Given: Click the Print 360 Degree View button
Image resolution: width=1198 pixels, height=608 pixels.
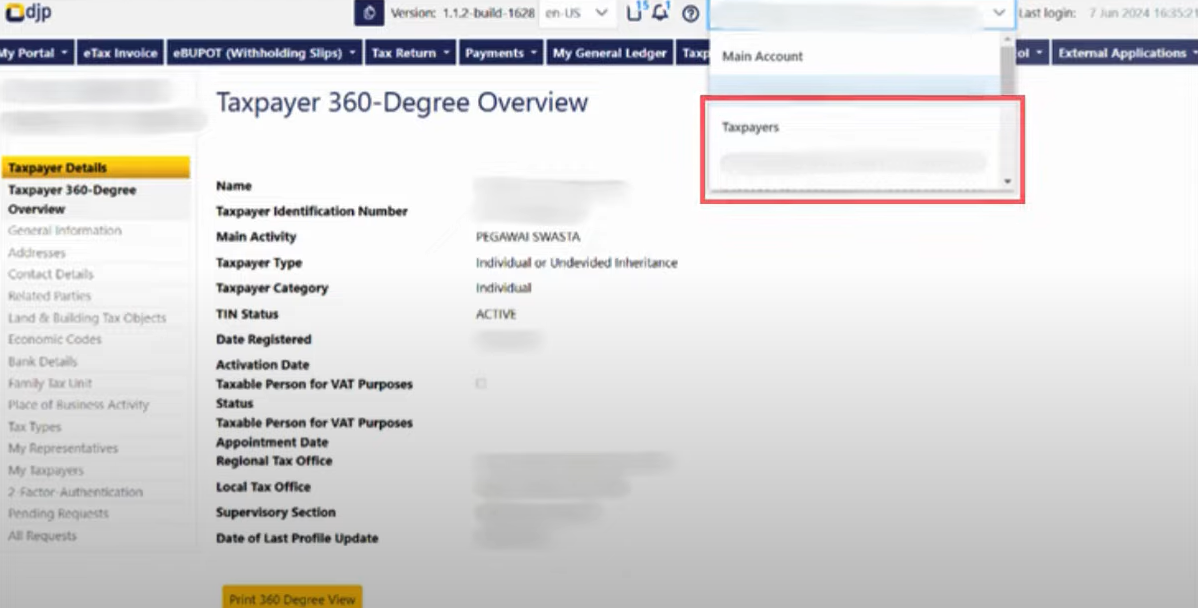Looking at the screenshot, I should coord(292,598).
